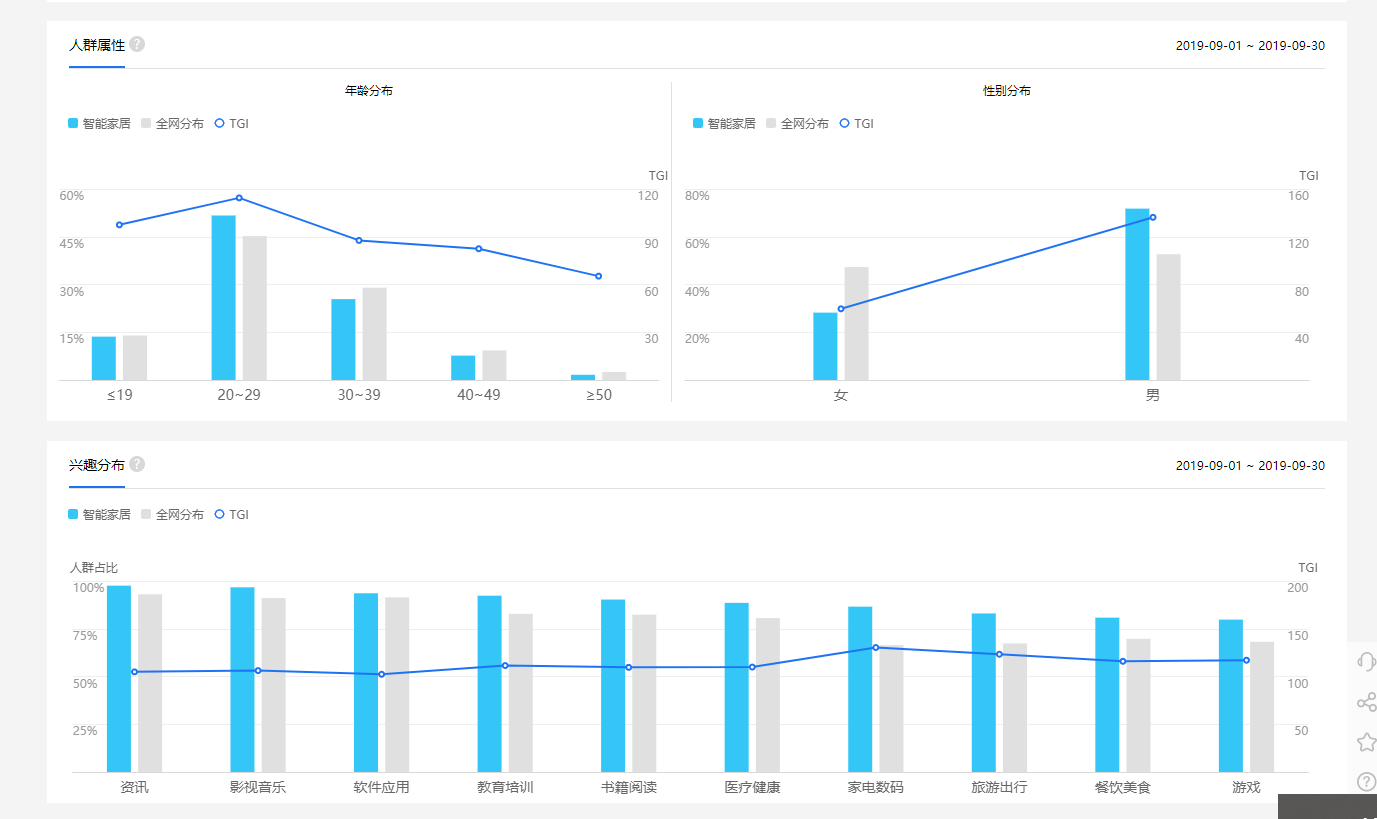Select the 人群属性 tab heading
The height and width of the screenshot is (819, 1377).
point(97,46)
